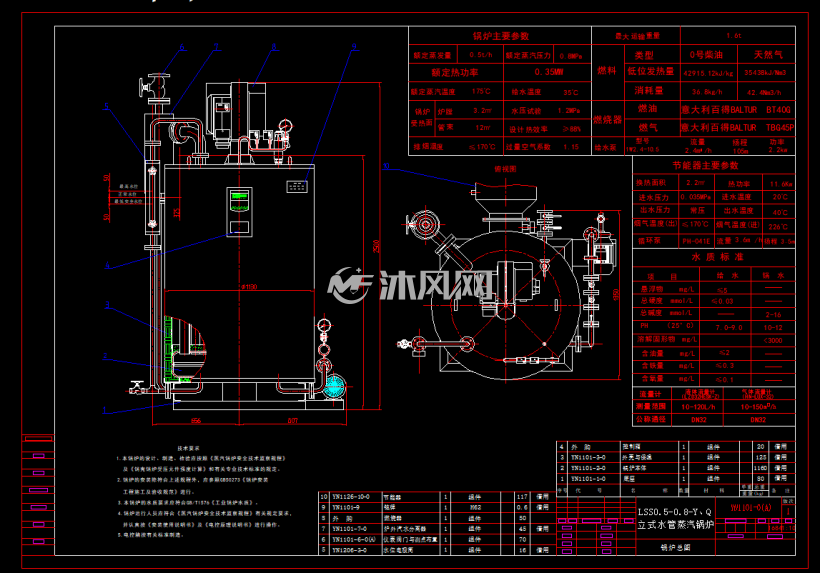The width and height of the screenshot is (820, 573).
Task: Select the 12m² tube bundle area value
Action: pyautogui.click(x=483, y=128)
